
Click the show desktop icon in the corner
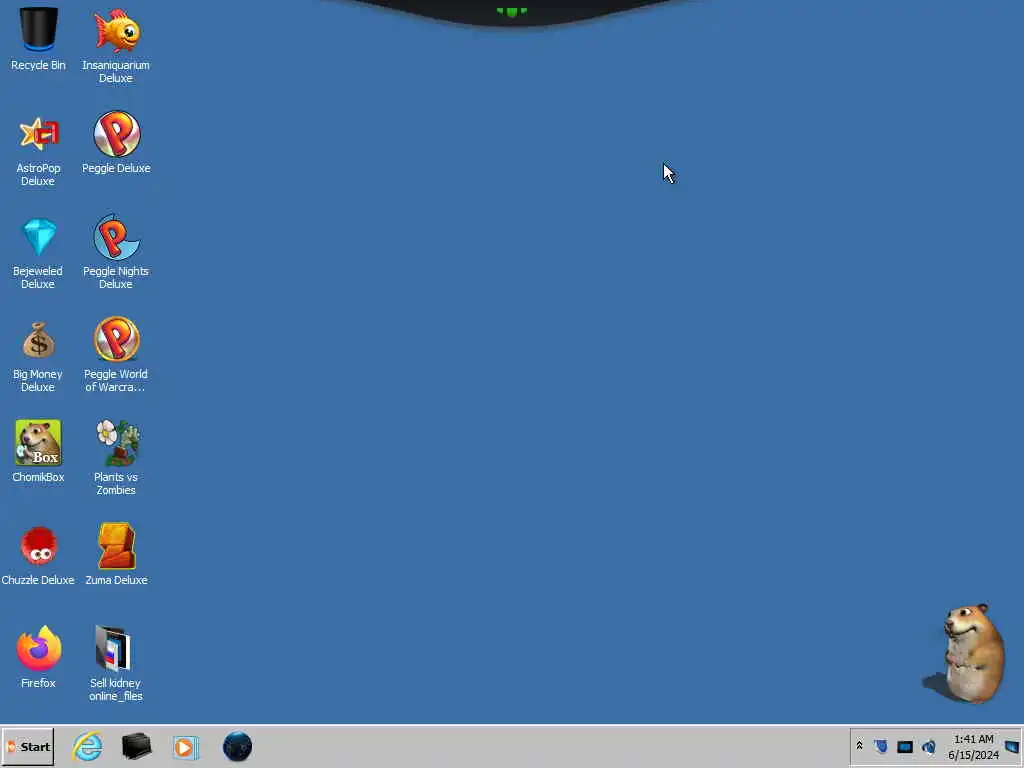click(1012, 746)
